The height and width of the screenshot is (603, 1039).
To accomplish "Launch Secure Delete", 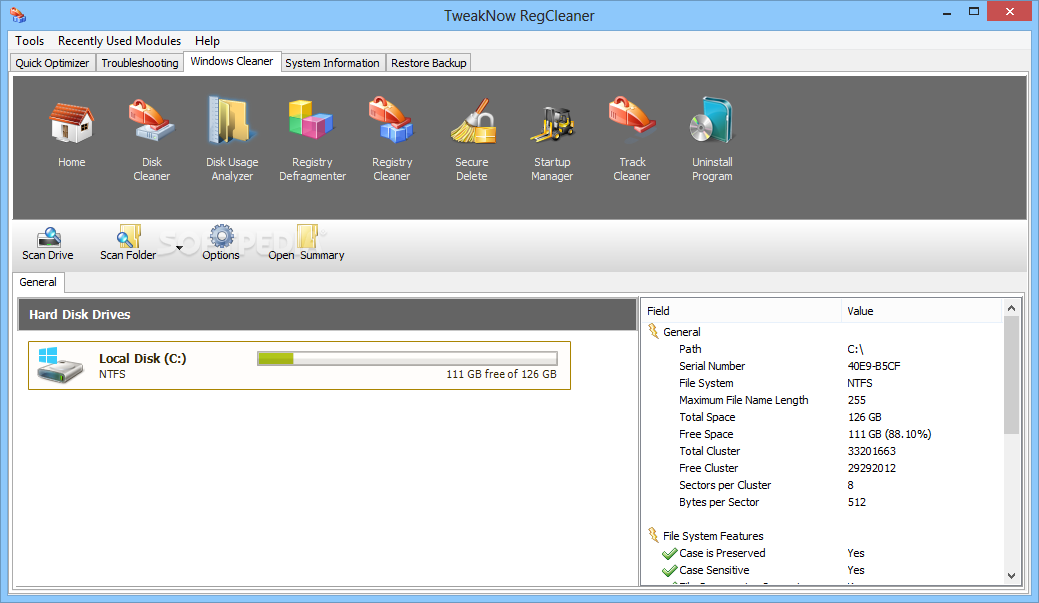I will point(473,121).
